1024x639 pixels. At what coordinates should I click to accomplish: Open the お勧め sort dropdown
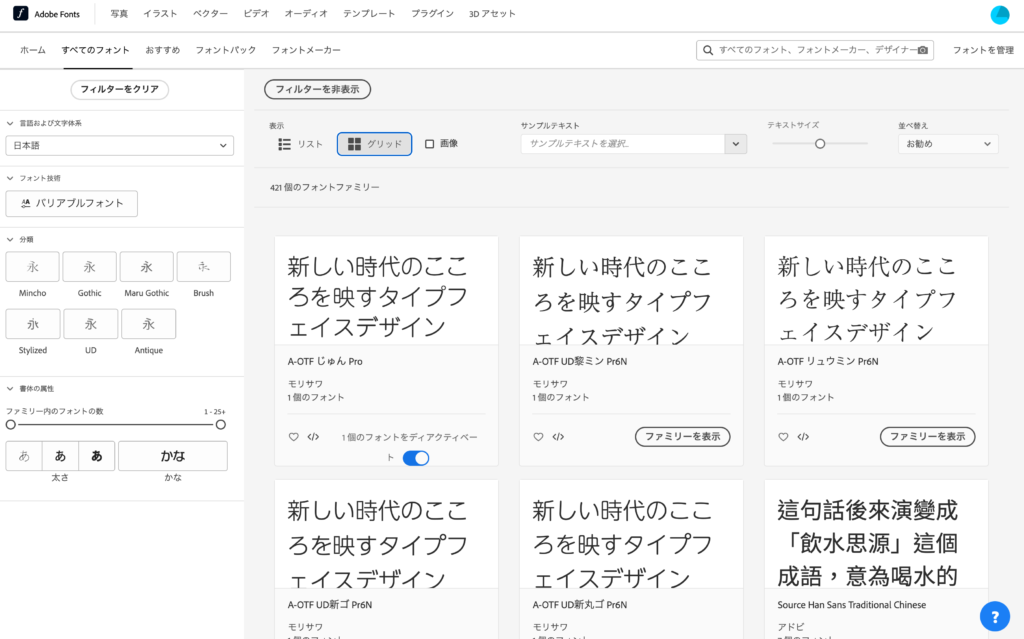click(948, 144)
